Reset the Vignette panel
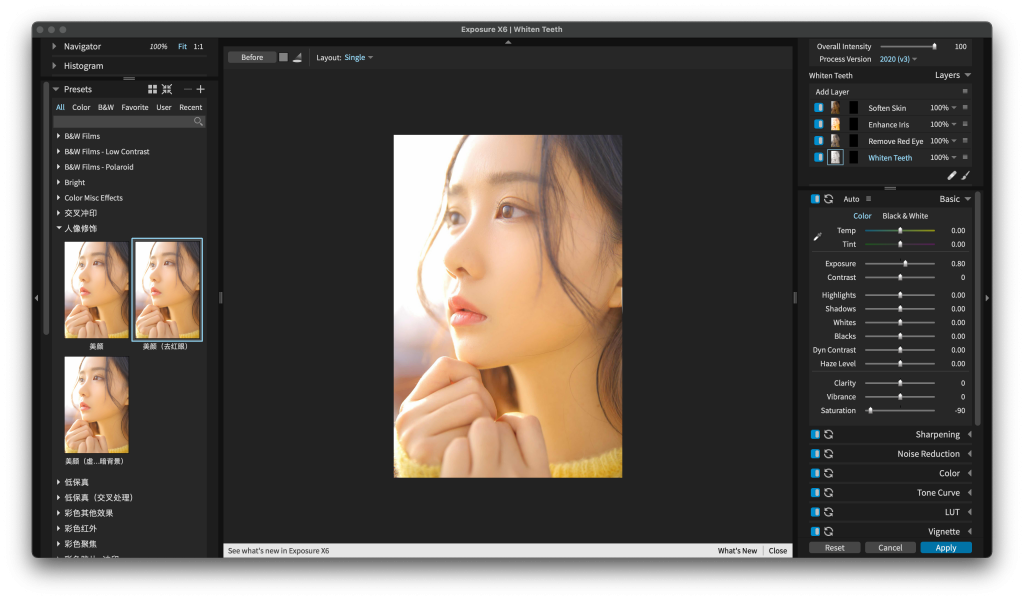 tap(829, 531)
